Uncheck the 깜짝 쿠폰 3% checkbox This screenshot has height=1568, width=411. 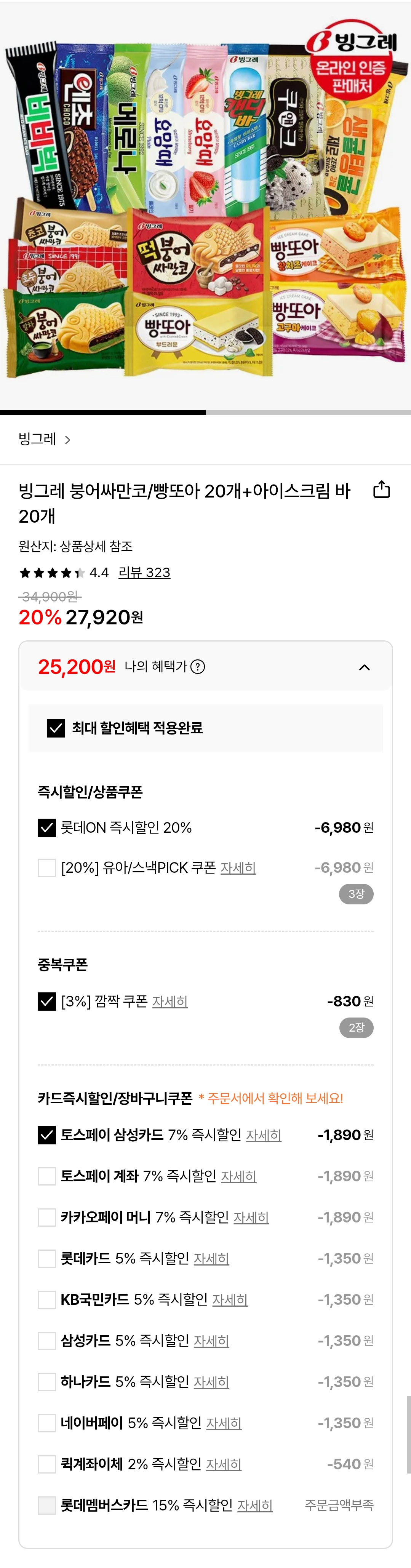(x=47, y=1001)
